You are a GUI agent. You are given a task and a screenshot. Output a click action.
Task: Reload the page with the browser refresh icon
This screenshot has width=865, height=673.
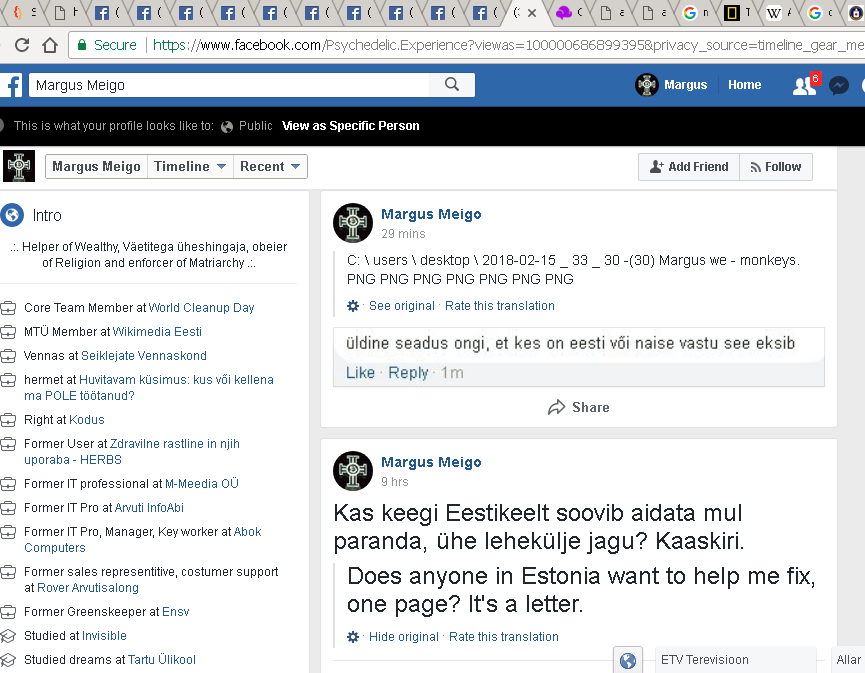pos(22,45)
